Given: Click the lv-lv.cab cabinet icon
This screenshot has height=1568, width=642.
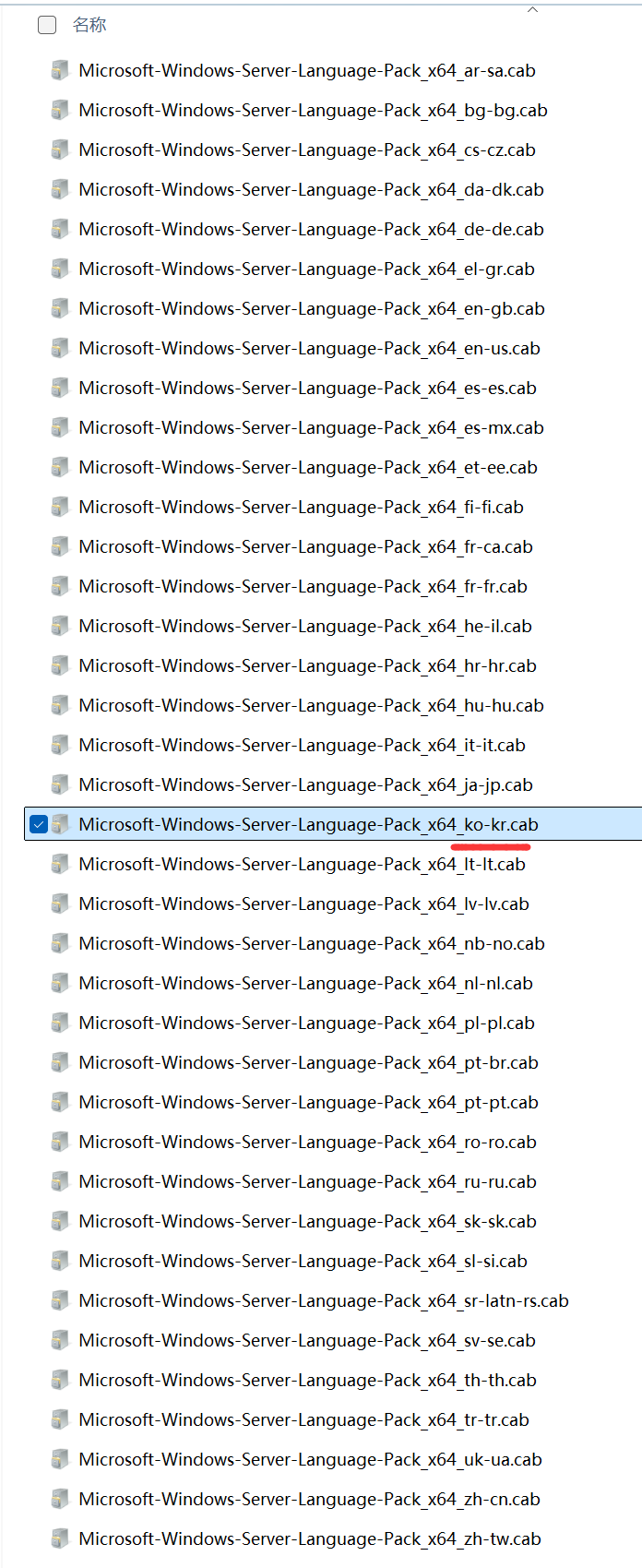Looking at the screenshot, I should click(x=60, y=904).
